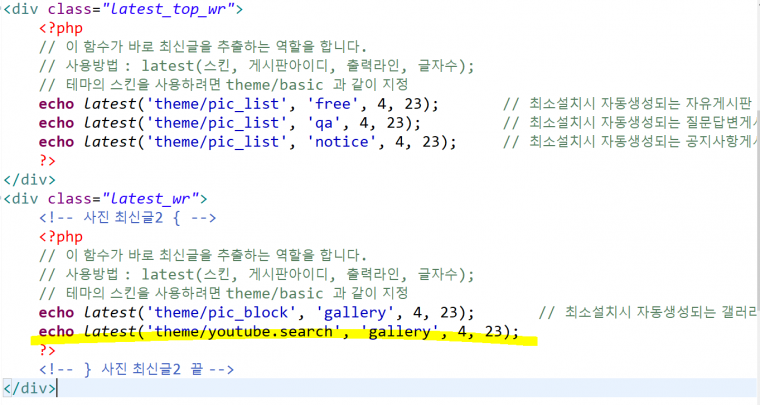
Task: Click the class name "latest_top_wr"
Action: [x=169, y=10]
